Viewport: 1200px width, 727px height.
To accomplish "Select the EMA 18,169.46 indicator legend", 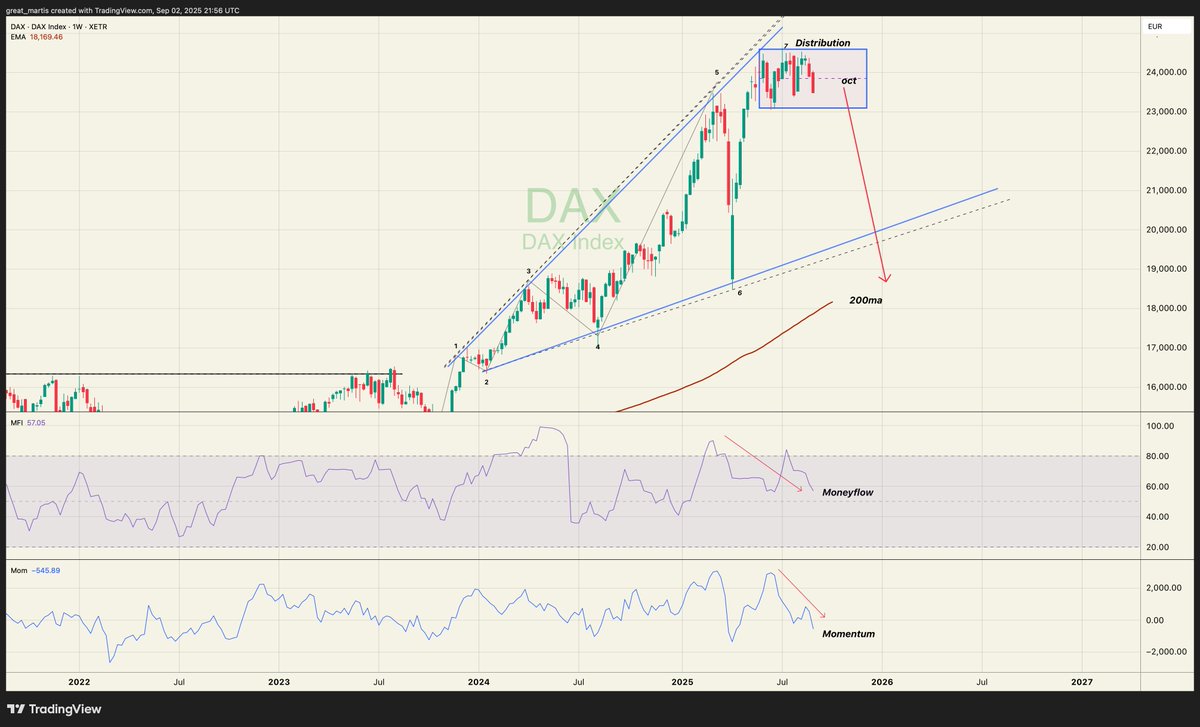I will pyautogui.click(x=35, y=35).
